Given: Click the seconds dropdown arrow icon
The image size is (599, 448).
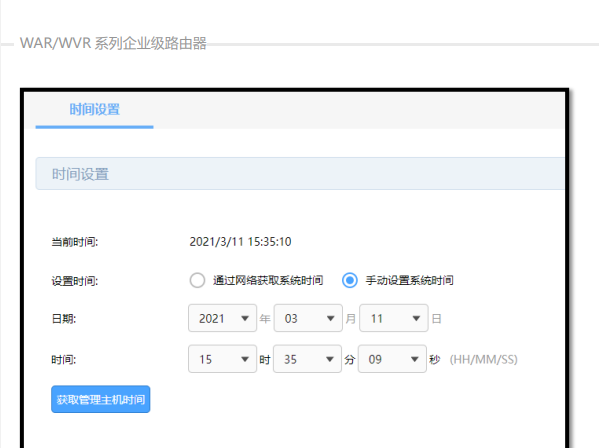Looking at the screenshot, I should (414, 359).
